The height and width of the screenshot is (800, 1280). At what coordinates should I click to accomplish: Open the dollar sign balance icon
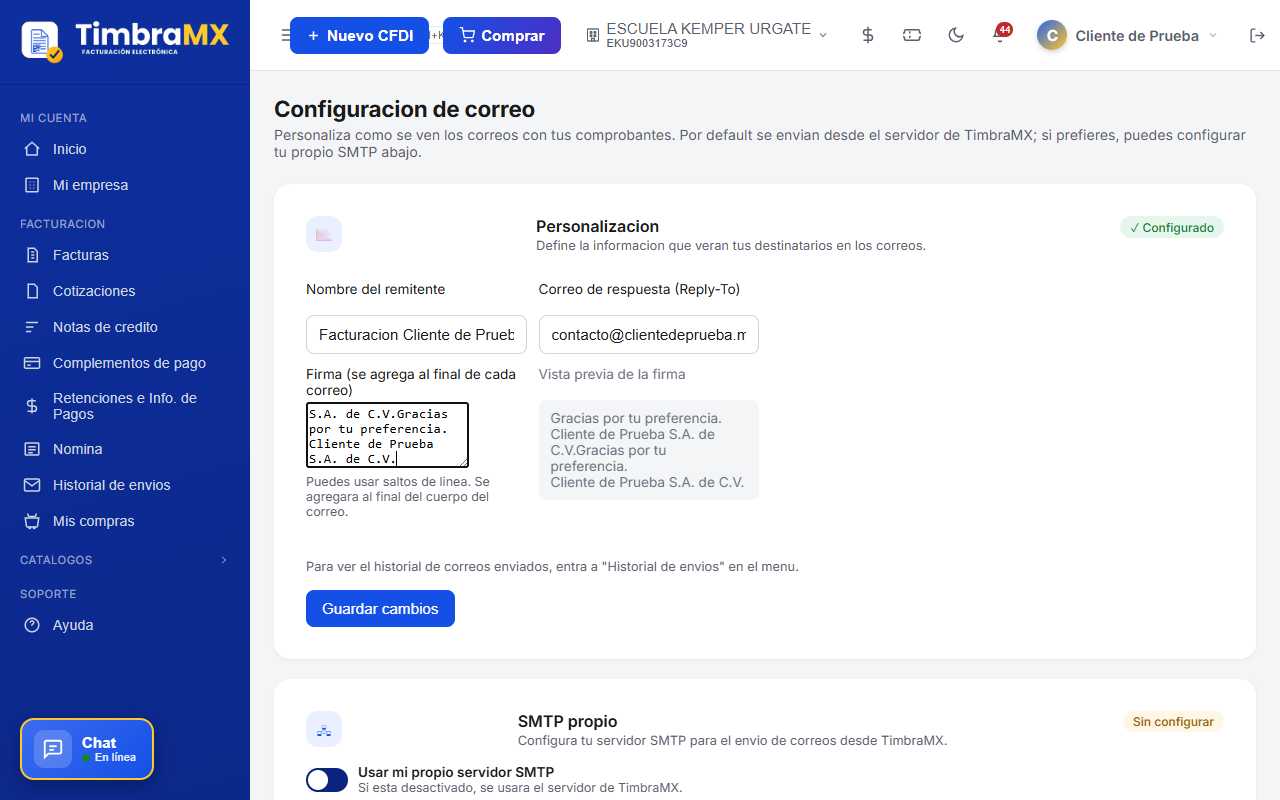coord(868,35)
